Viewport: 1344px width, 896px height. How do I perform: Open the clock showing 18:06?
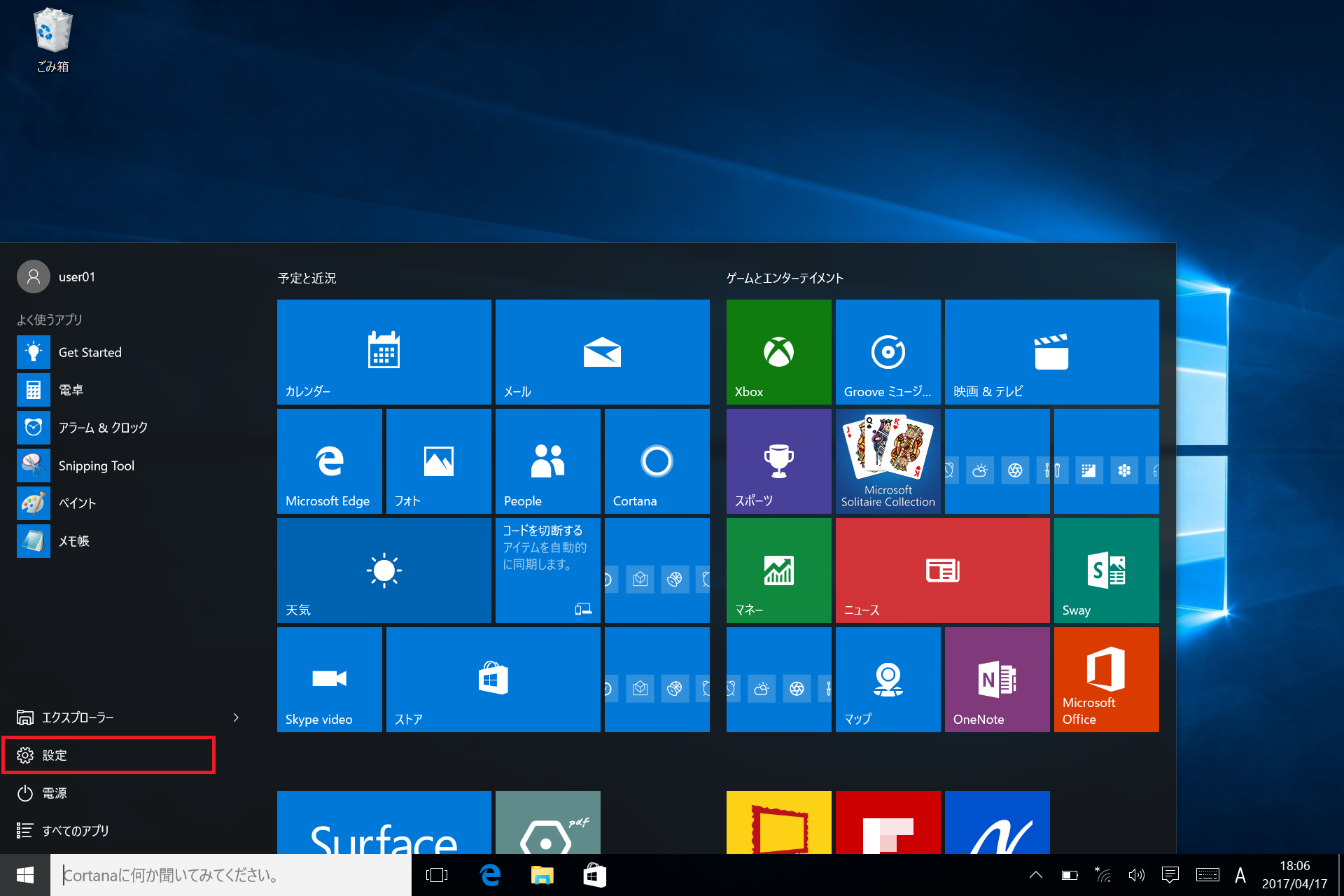[x=1295, y=875]
